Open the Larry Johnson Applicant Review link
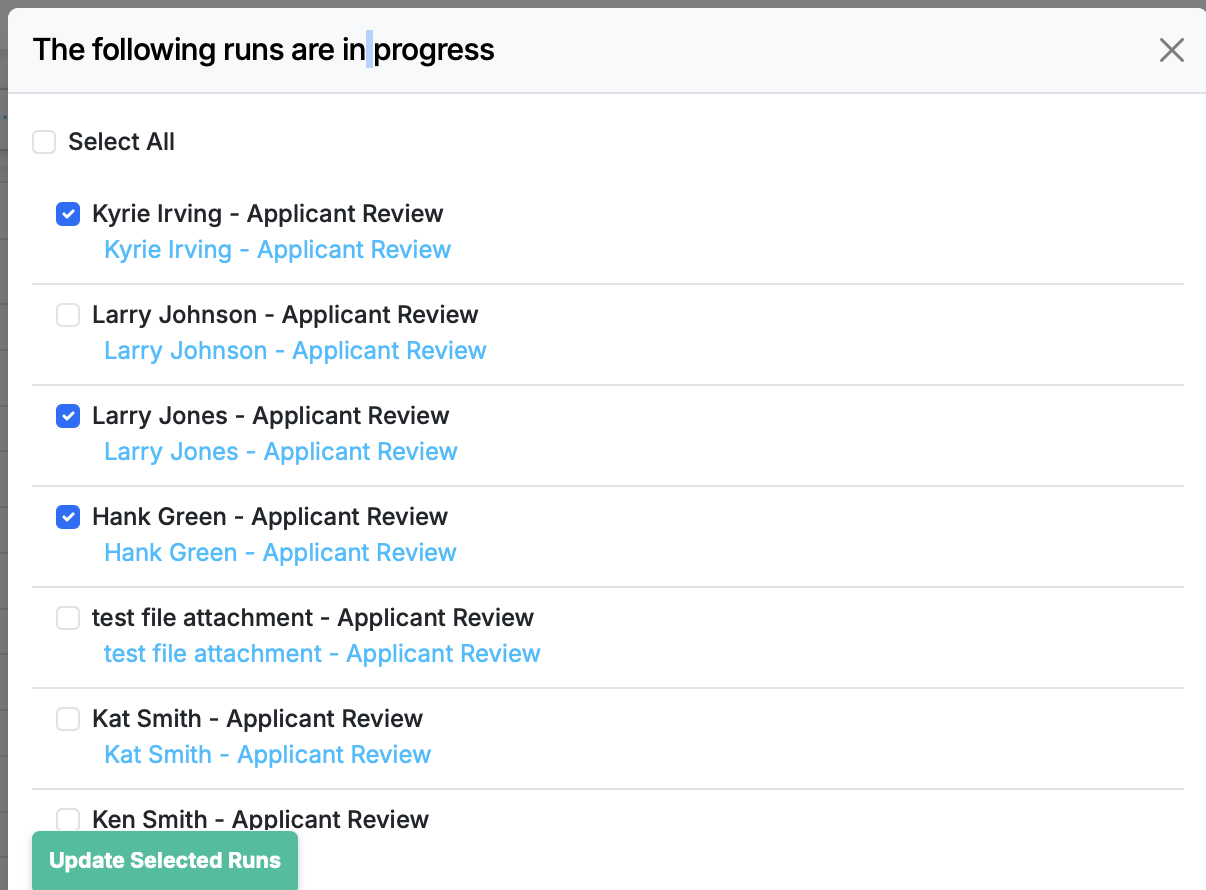This screenshot has height=890, width=1206. coord(295,351)
